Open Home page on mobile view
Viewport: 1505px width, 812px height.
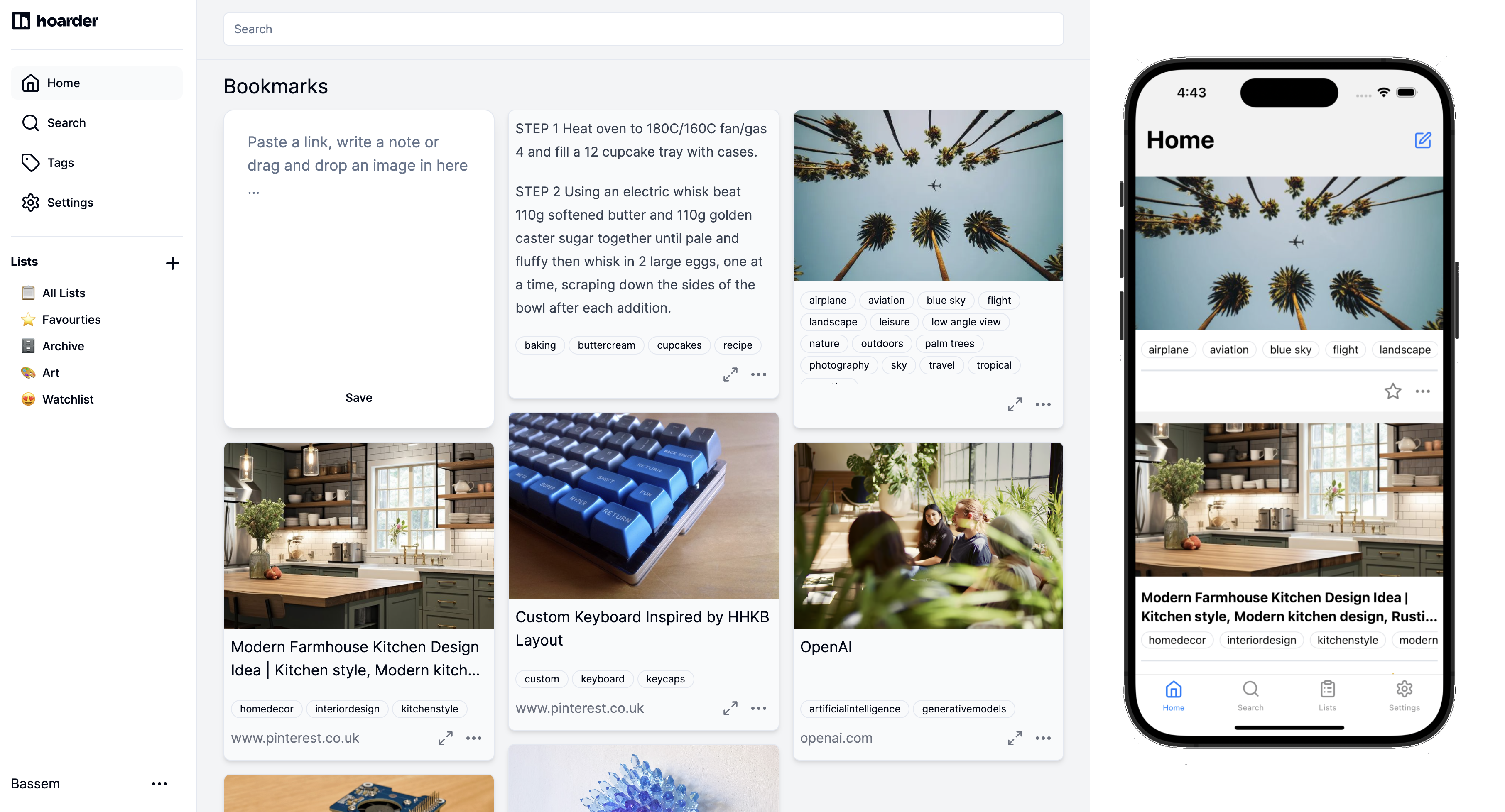[1173, 694]
